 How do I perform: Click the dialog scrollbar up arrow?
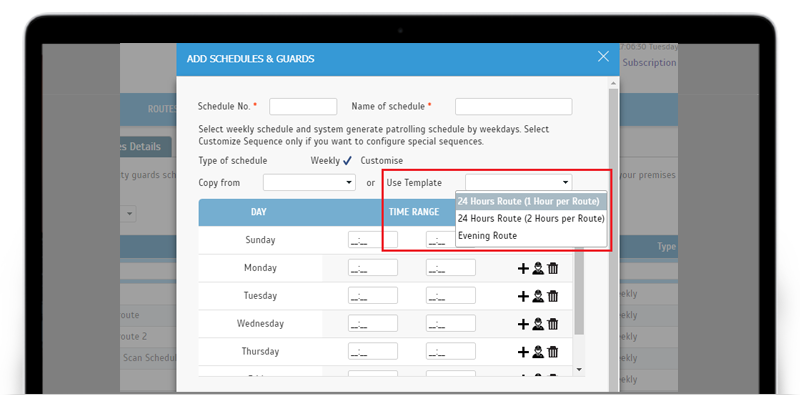613,83
